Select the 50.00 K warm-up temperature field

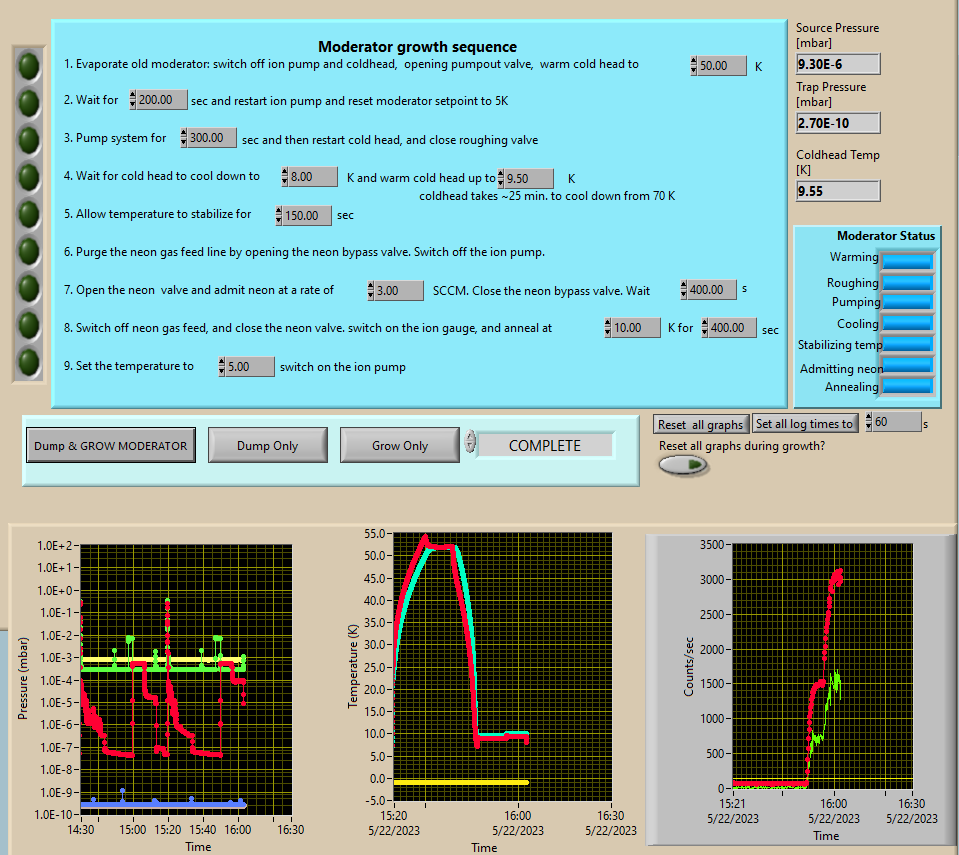coord(722,66)
